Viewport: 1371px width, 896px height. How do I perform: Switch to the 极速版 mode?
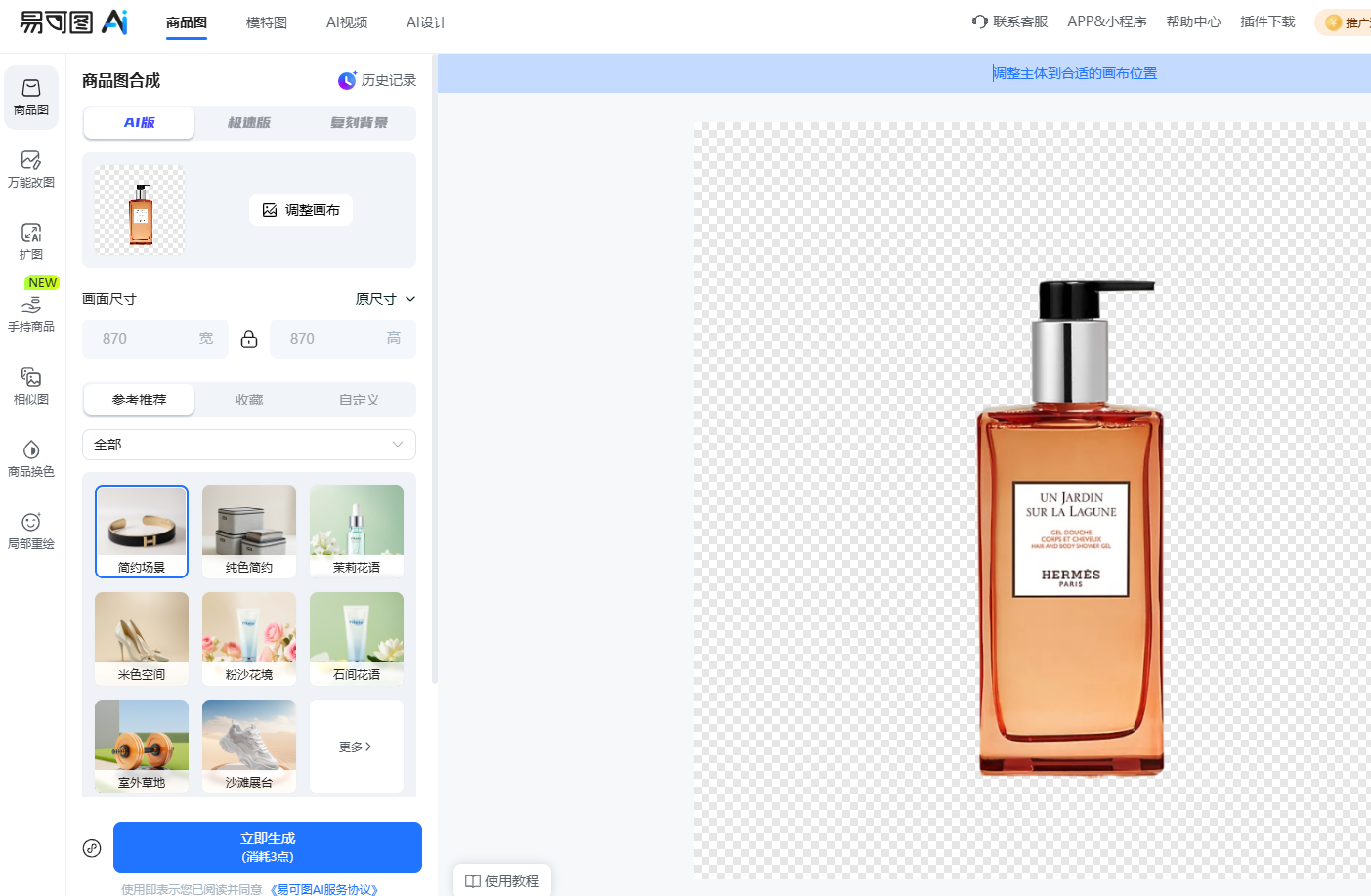(x=249, y=123)
